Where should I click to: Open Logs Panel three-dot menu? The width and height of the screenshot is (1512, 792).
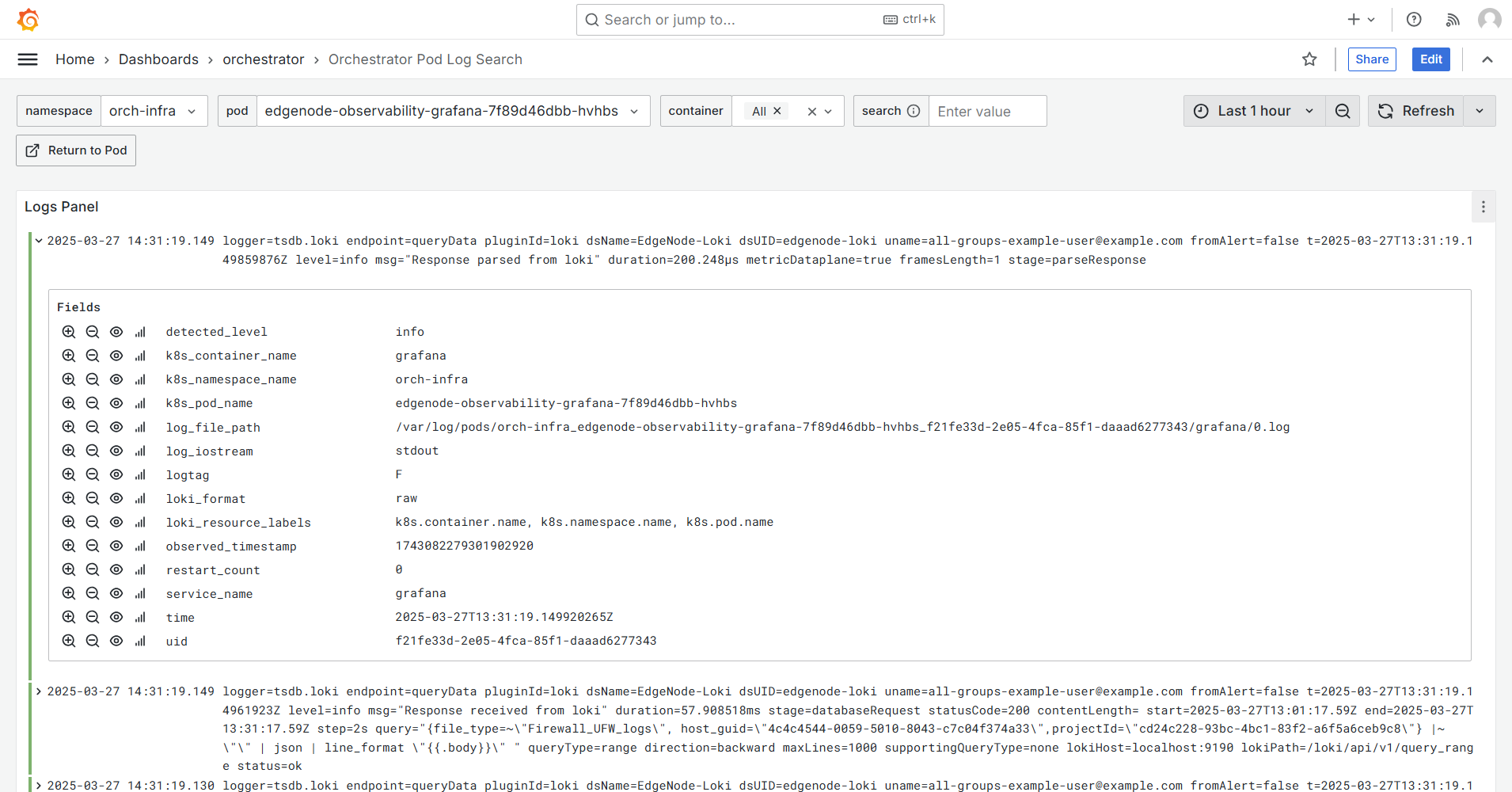1484,207
